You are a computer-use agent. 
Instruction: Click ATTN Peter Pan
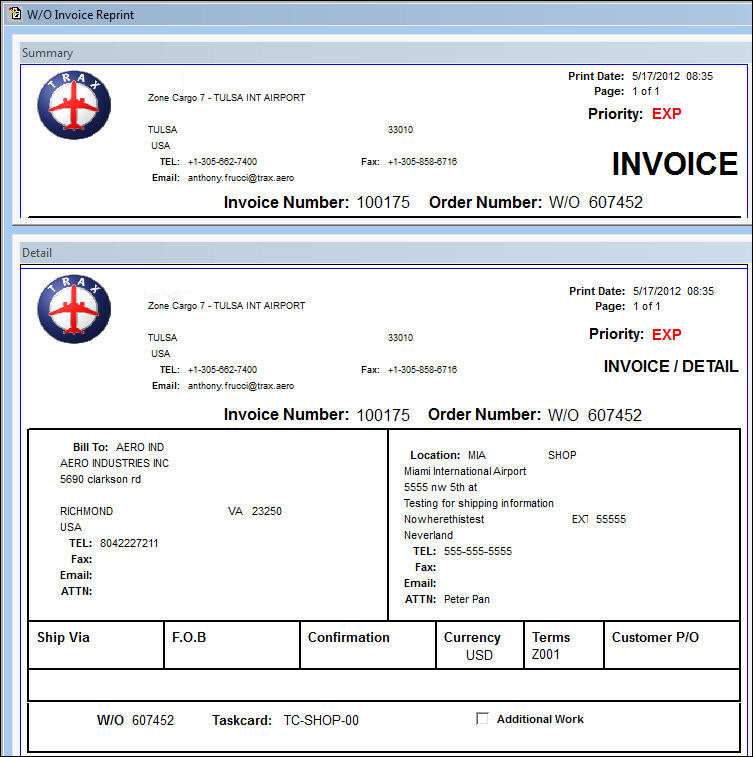(447, 599)
